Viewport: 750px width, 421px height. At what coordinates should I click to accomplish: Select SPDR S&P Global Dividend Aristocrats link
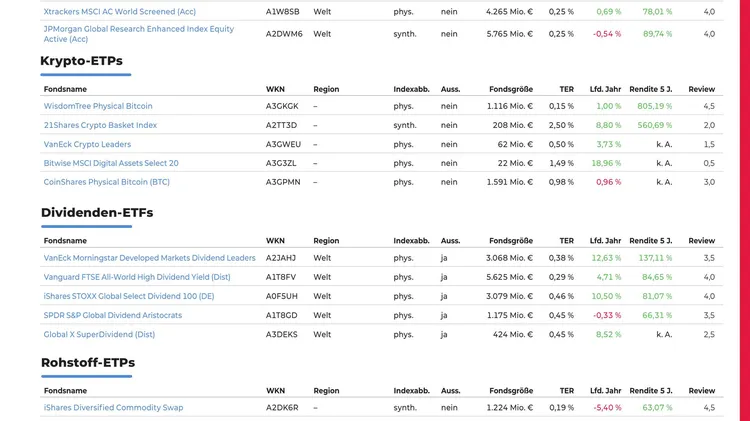(112, 315)
